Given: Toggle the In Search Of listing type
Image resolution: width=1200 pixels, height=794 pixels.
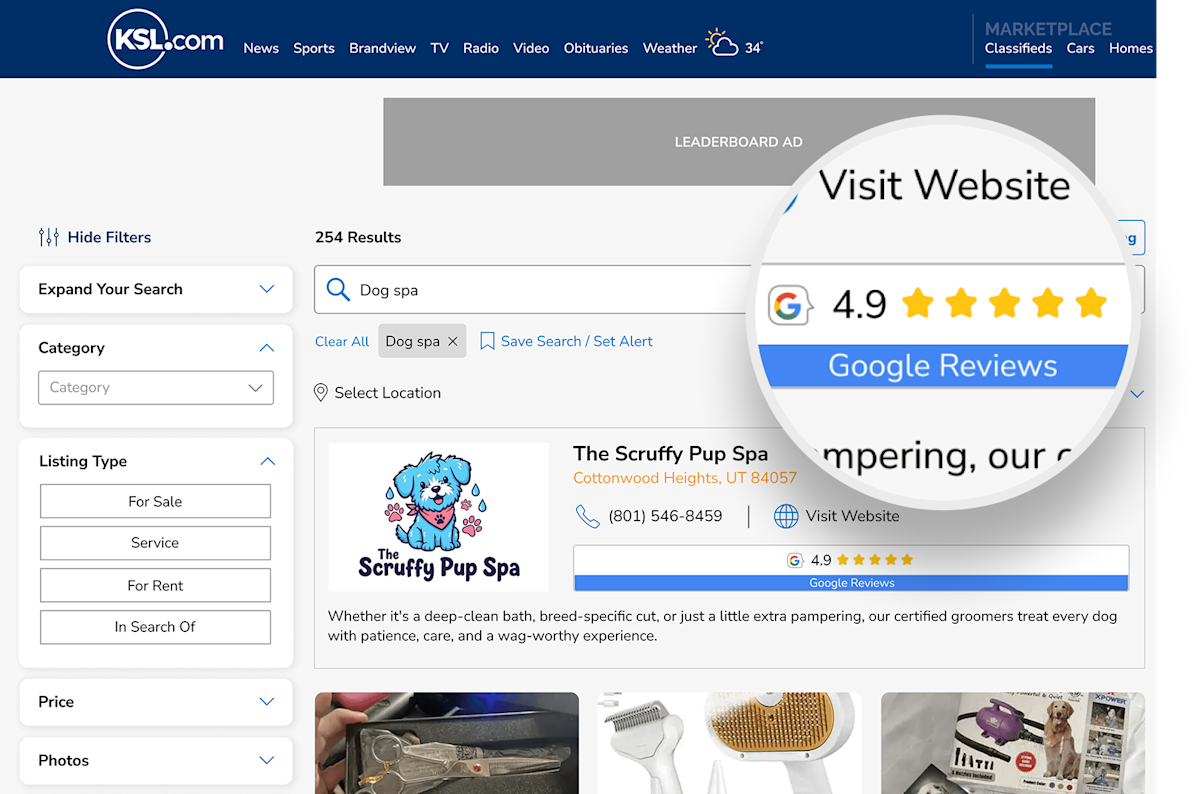Looking at the screenshot, I should (155, 627).
